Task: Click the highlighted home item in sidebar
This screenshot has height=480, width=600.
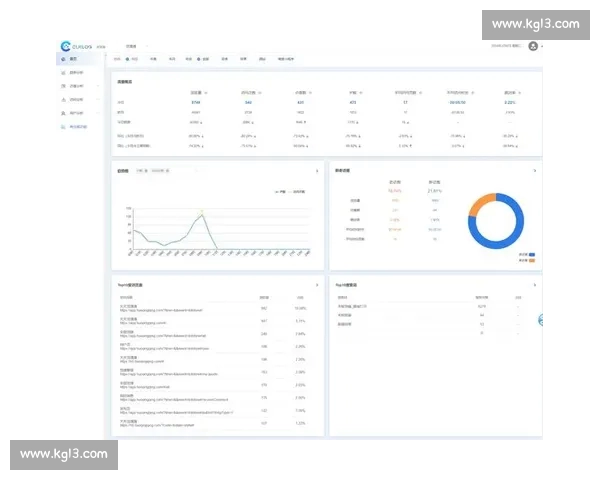Action: tap(78, 59)
